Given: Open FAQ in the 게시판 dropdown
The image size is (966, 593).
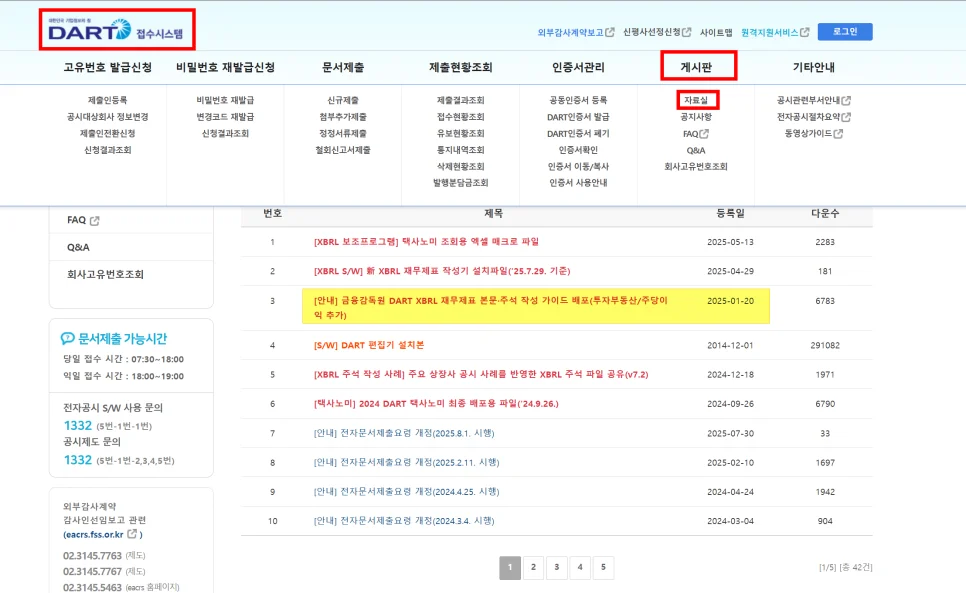Looking at the screenshot, I should [x=696, y=134].
